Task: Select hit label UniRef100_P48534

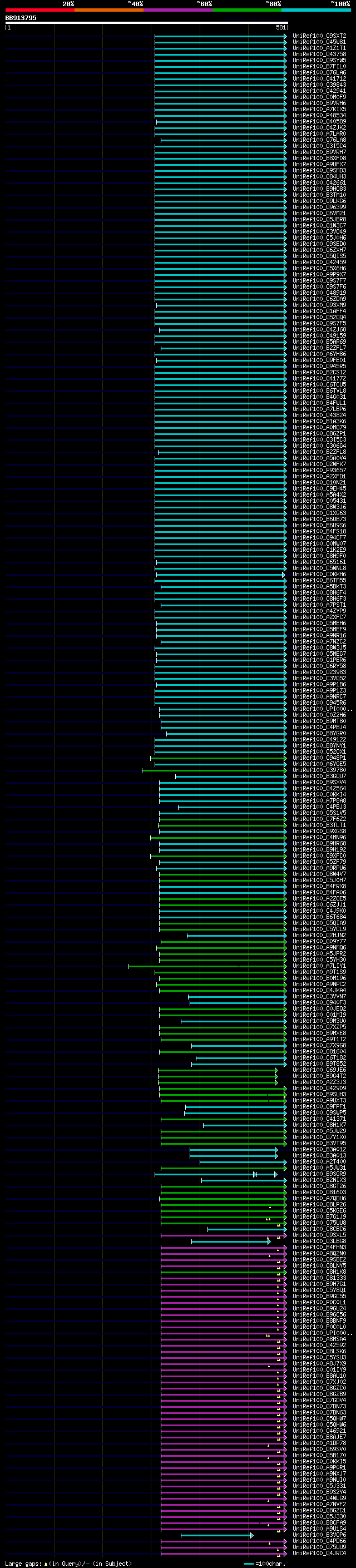Action: pyautogui.click(x=319, y=115)
